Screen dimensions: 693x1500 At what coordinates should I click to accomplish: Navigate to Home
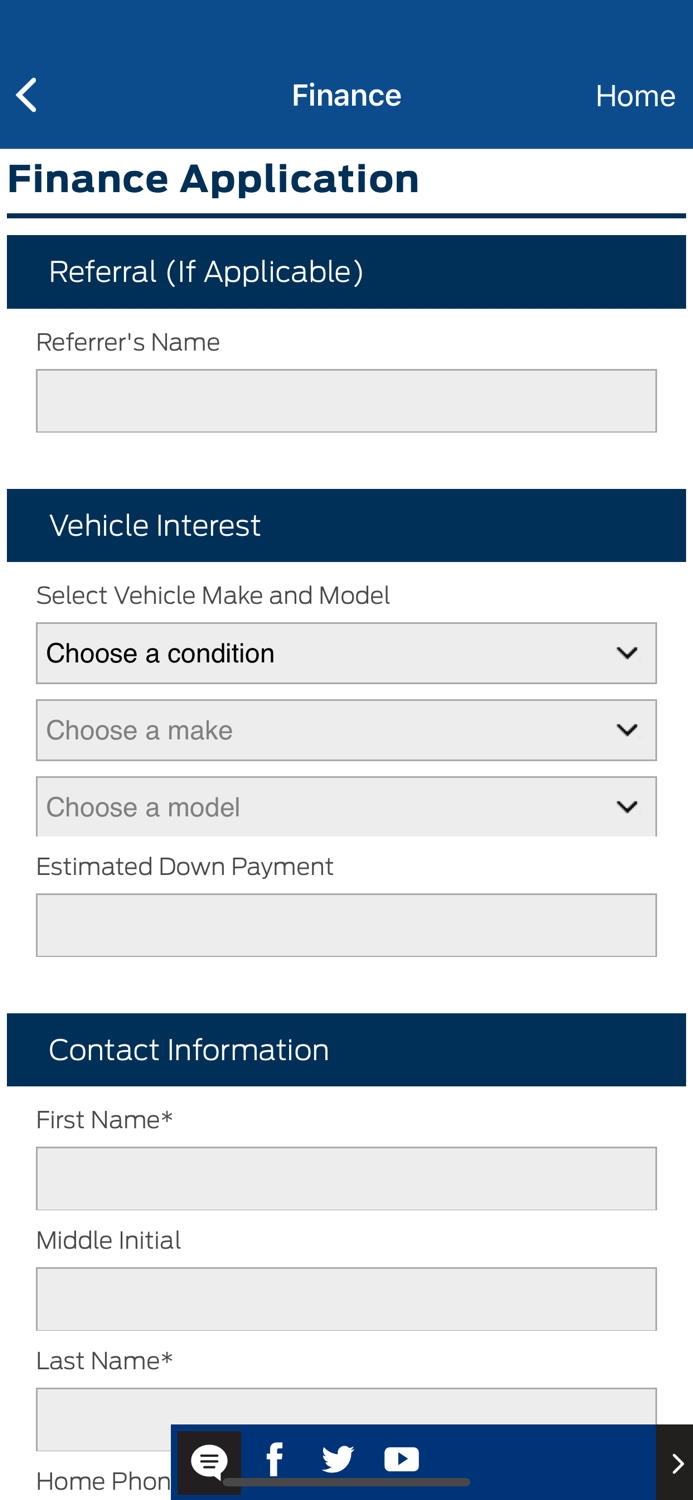pos(636,95)
